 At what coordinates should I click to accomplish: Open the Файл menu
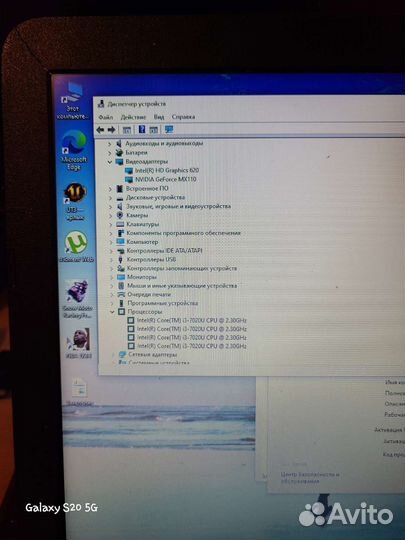tap(106, 117)
